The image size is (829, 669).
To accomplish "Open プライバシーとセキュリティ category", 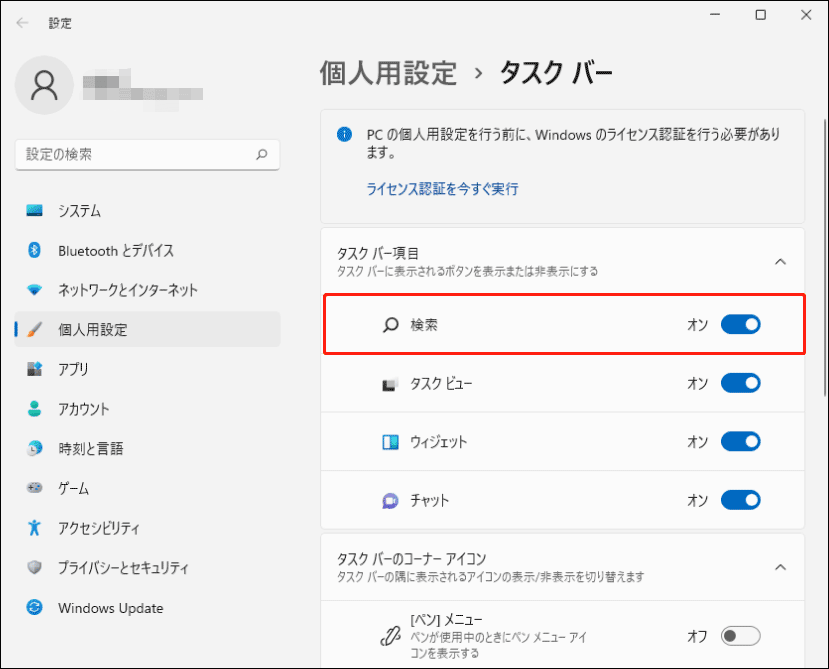I will click(148, 567).
